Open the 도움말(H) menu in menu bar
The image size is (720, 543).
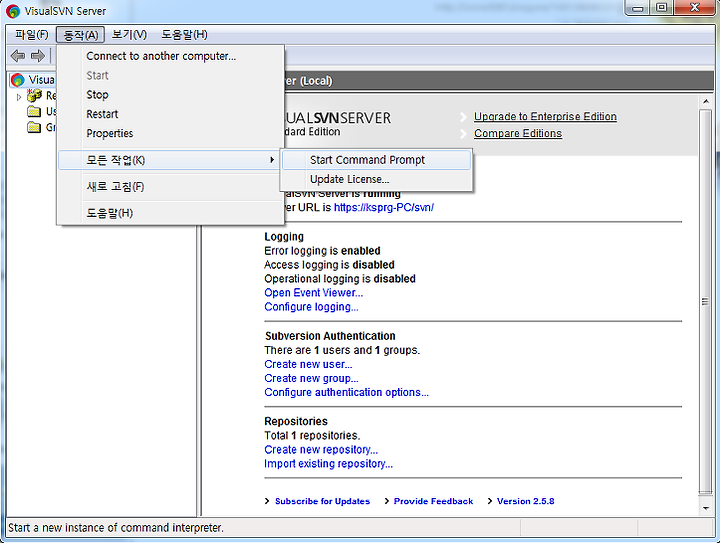tap(184, 35)
